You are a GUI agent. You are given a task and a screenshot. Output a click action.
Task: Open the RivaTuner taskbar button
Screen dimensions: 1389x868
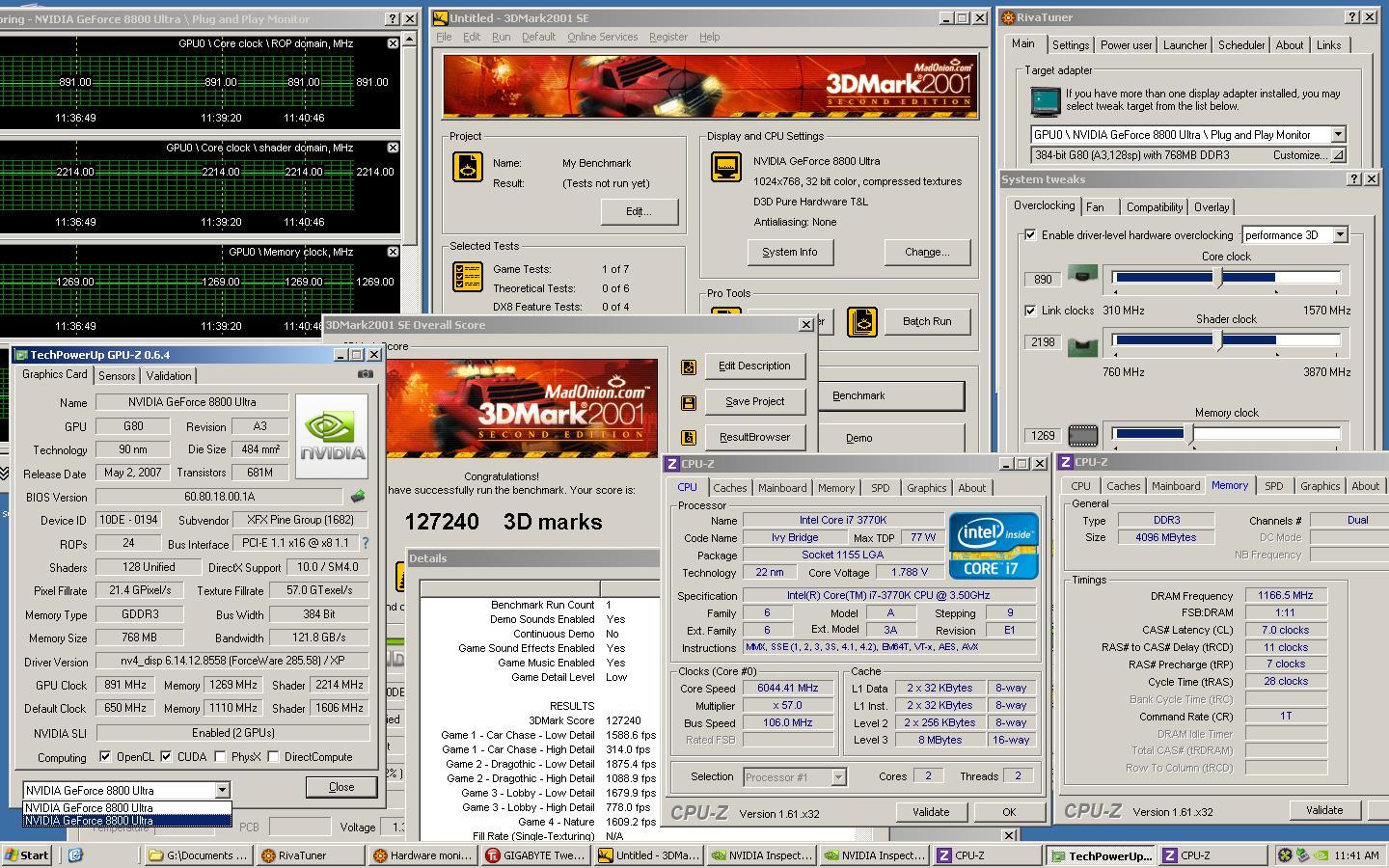click(x=310, y=855)
